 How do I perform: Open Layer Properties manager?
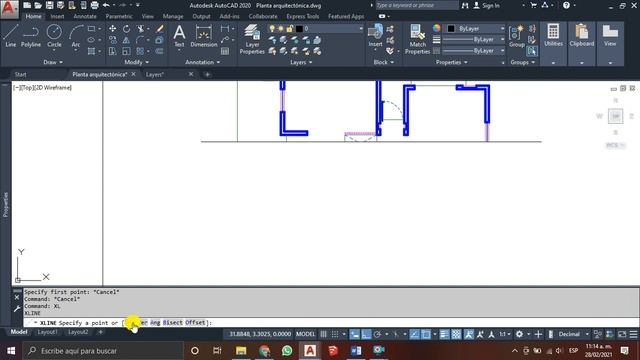[252, 39]
